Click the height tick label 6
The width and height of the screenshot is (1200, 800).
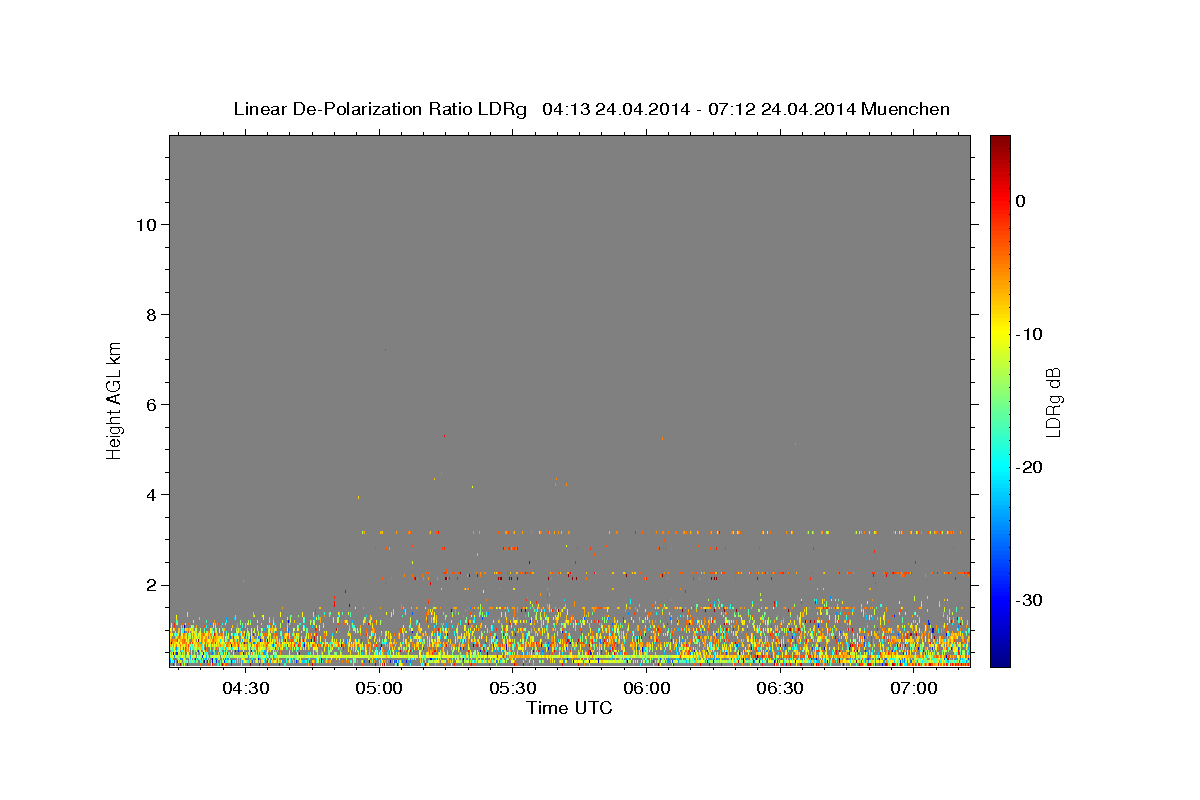153,405
